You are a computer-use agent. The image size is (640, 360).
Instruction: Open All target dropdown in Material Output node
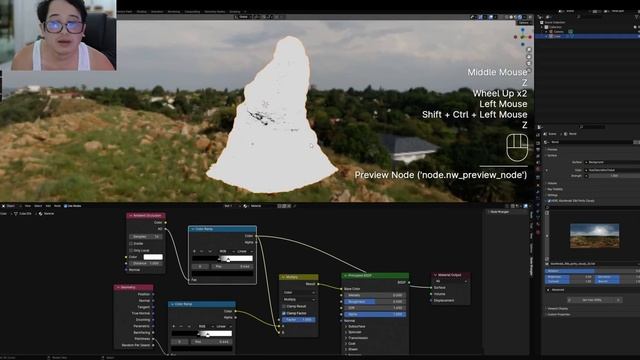coord(451,281)
